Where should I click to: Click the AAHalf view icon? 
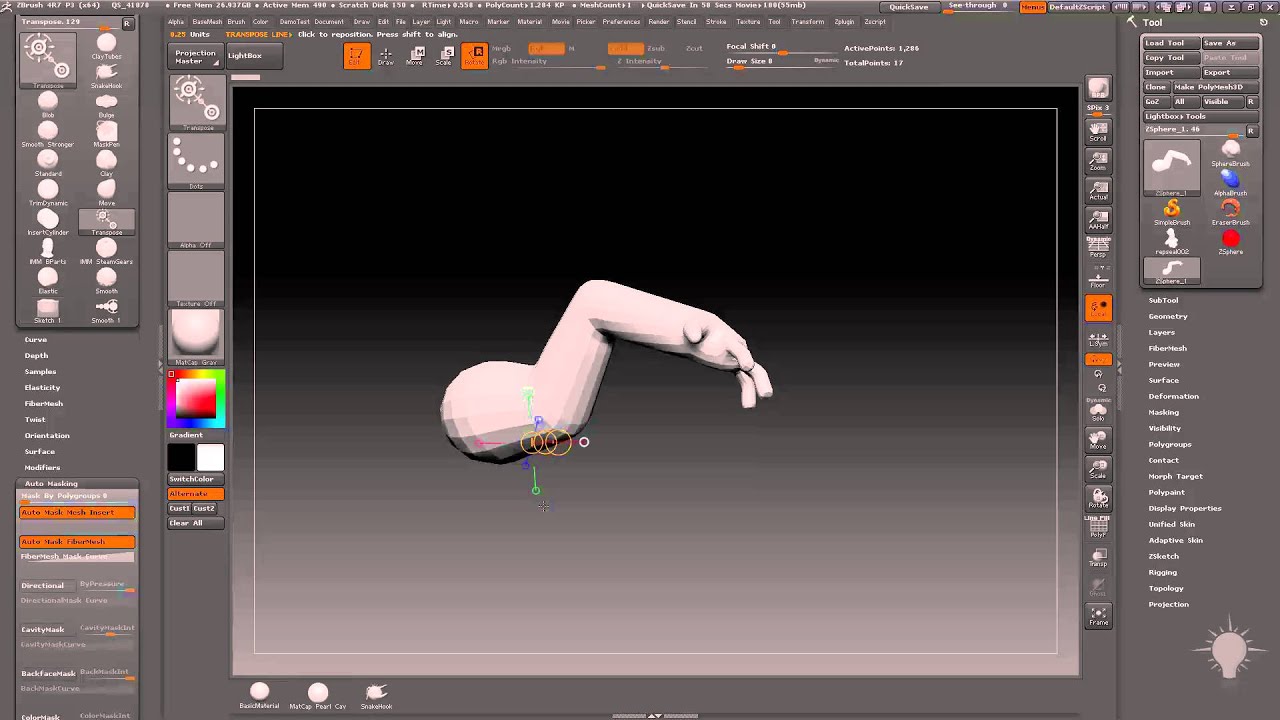[1098, 219]
